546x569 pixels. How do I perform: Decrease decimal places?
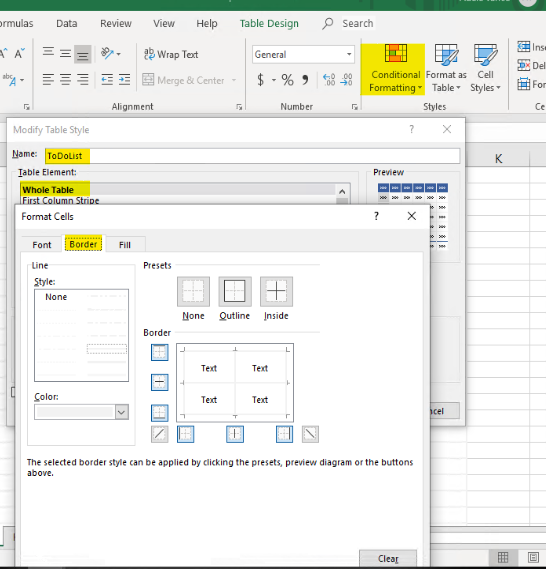pos(347,79)
